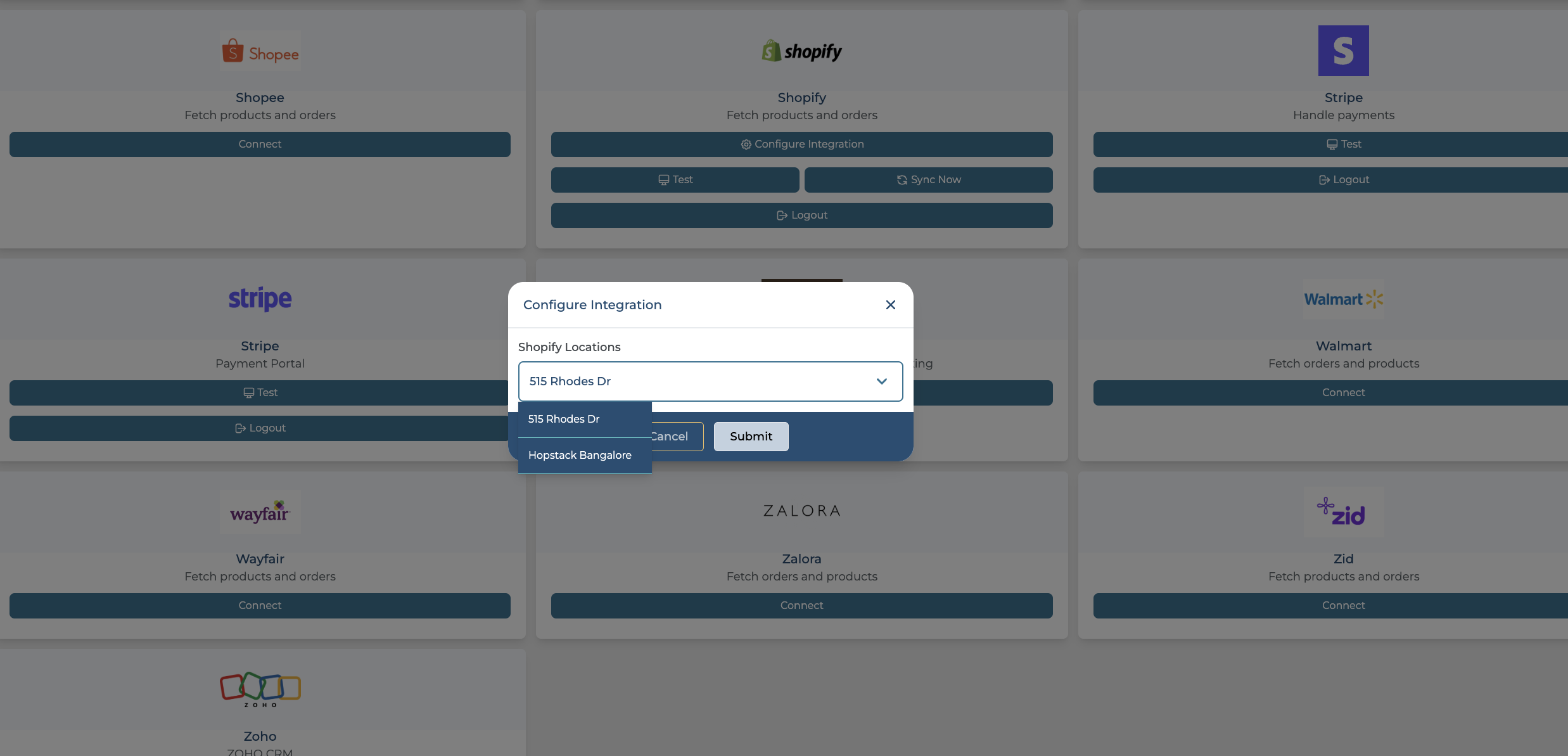Close the Configure Integration dialog
Screen dimensions: 1568x756
[890, 305]
